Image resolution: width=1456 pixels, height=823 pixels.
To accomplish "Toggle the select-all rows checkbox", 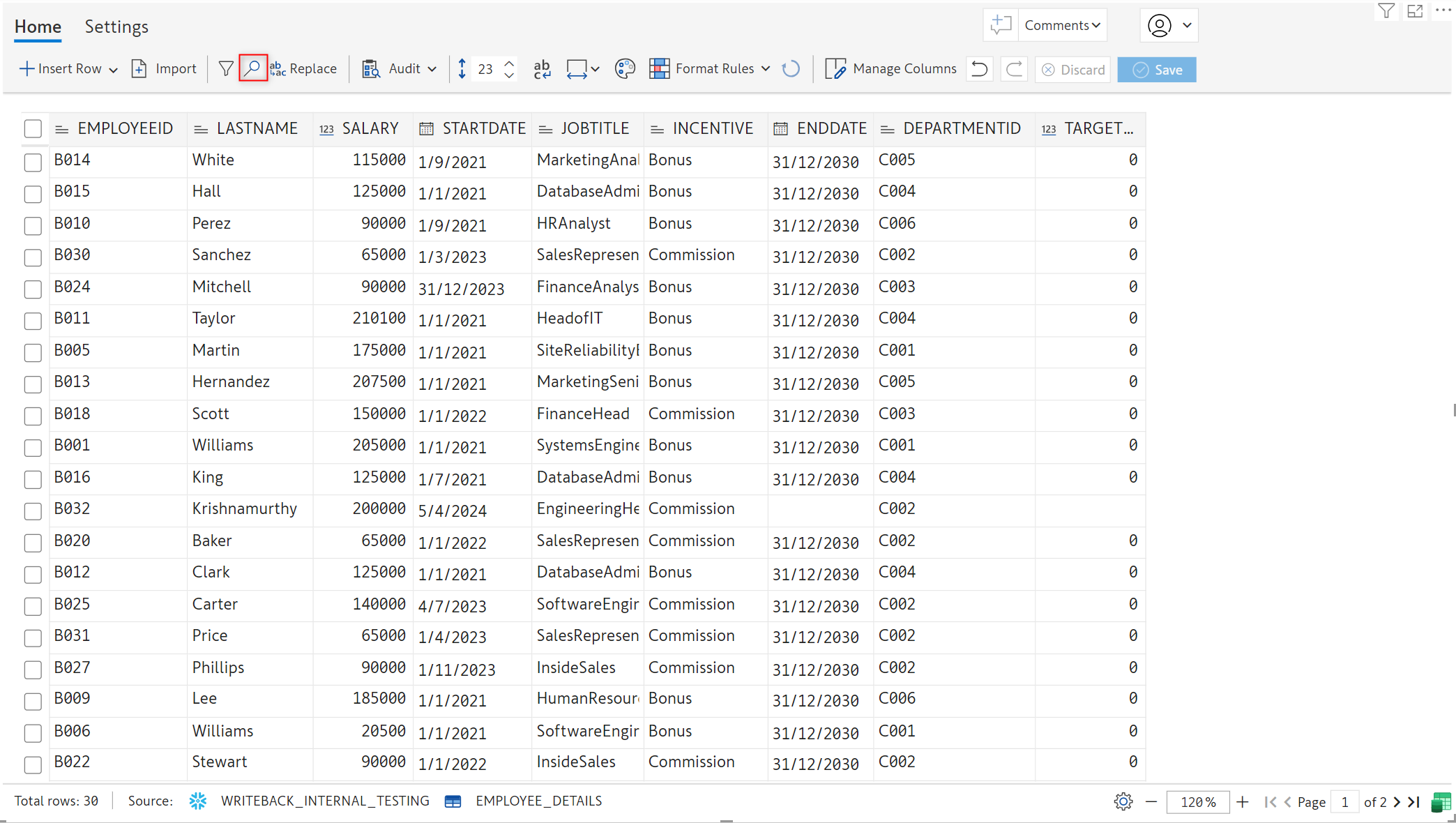I will [33, 129].
